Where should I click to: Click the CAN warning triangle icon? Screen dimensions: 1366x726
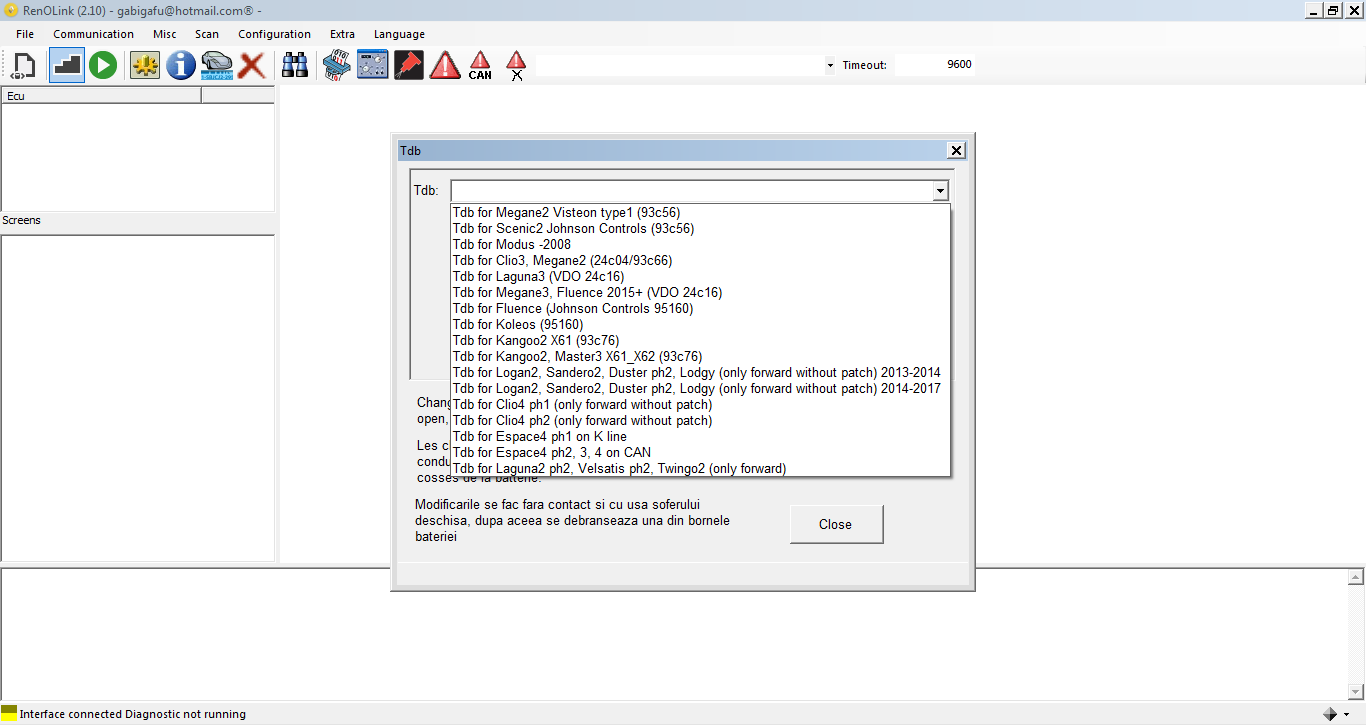pyautogui.click(x=480, y=66)
